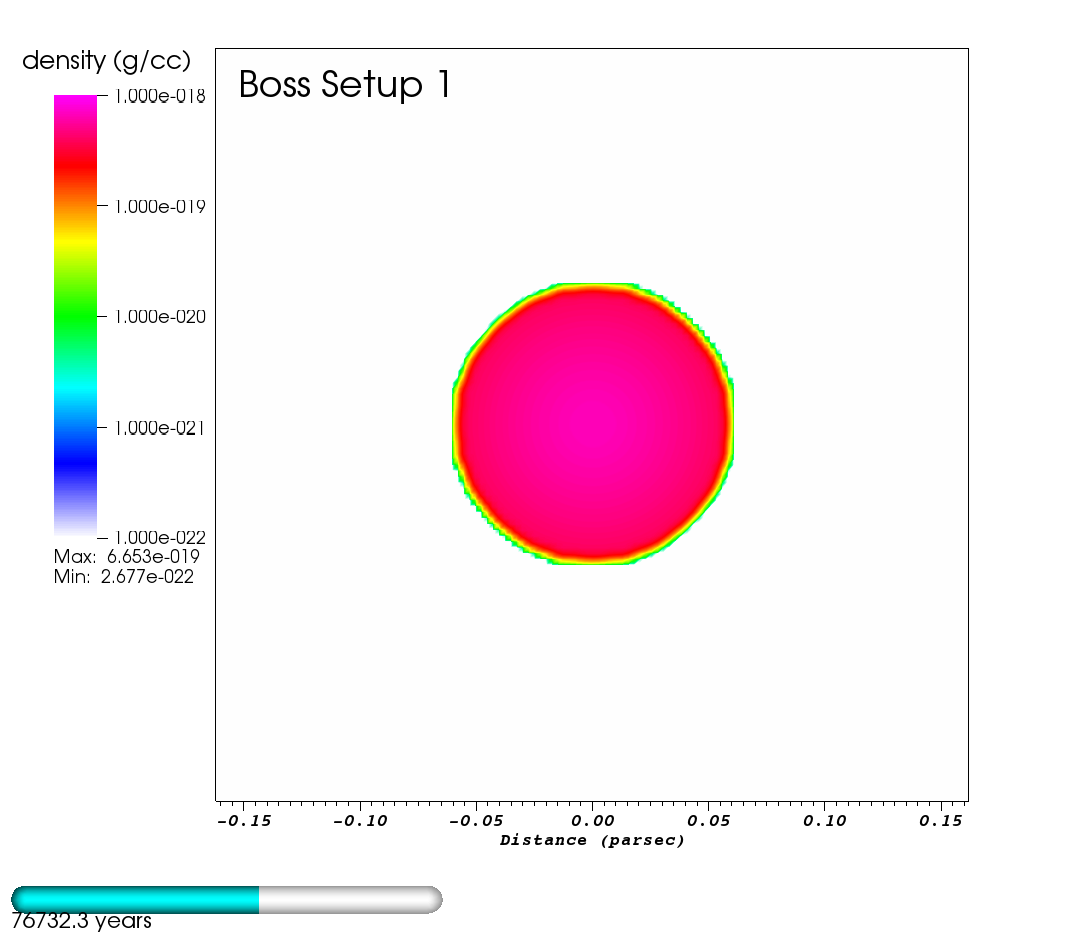Click the time progress slider bar

tap(227, 900)
